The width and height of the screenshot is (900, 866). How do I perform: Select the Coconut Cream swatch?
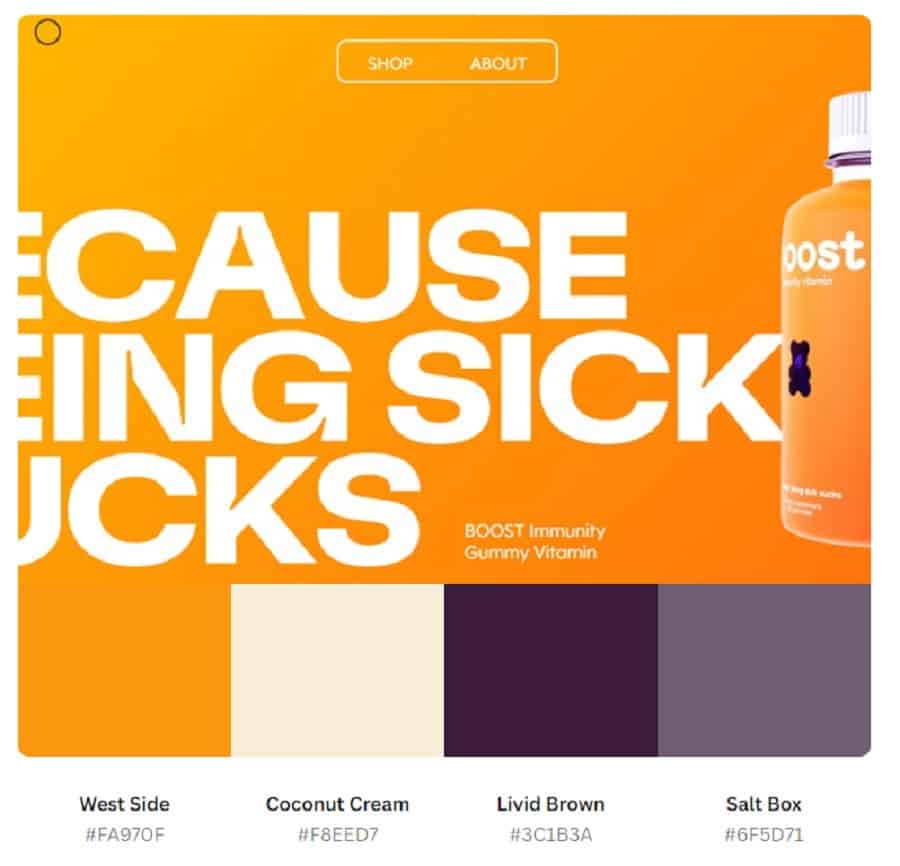click(338, 670)
